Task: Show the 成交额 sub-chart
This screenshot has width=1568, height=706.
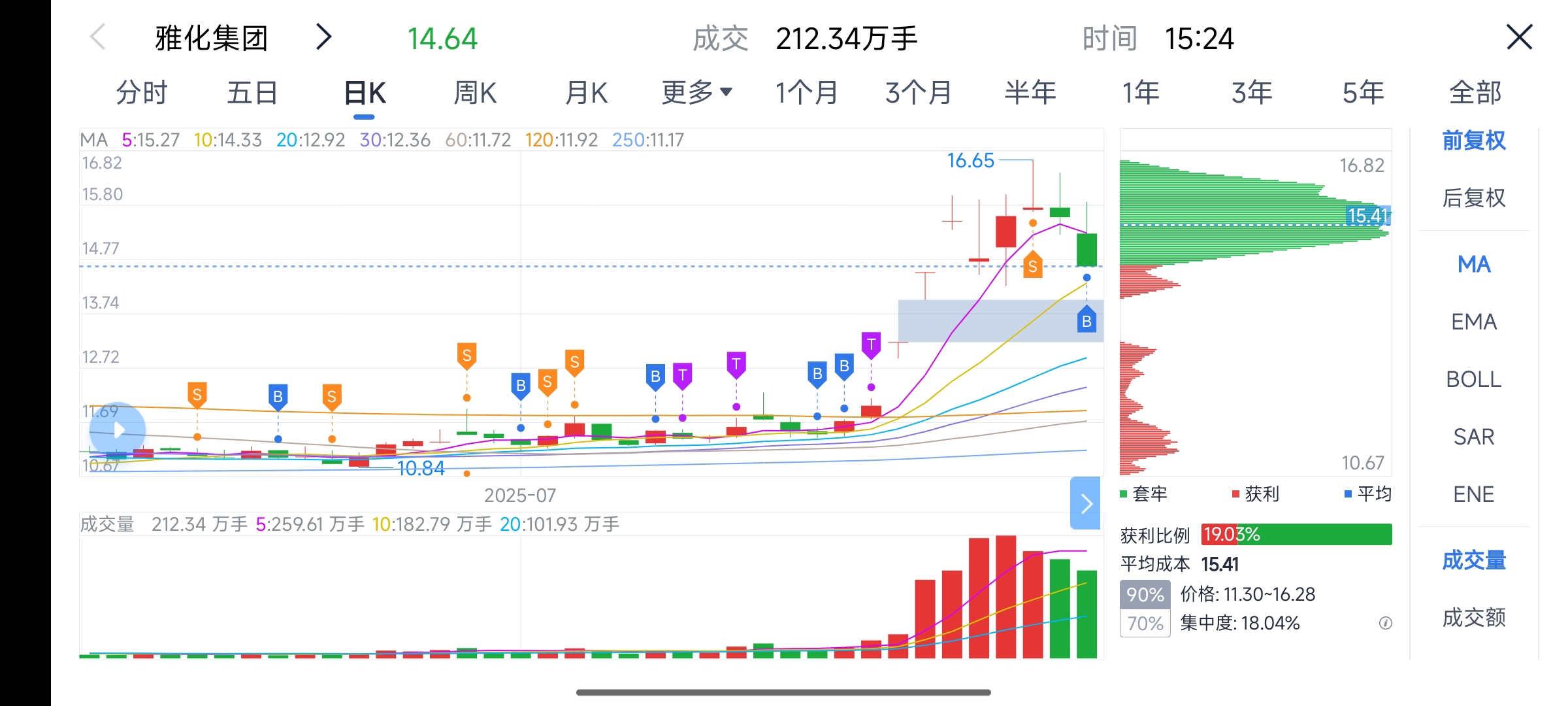Action: pos(1474,617)
